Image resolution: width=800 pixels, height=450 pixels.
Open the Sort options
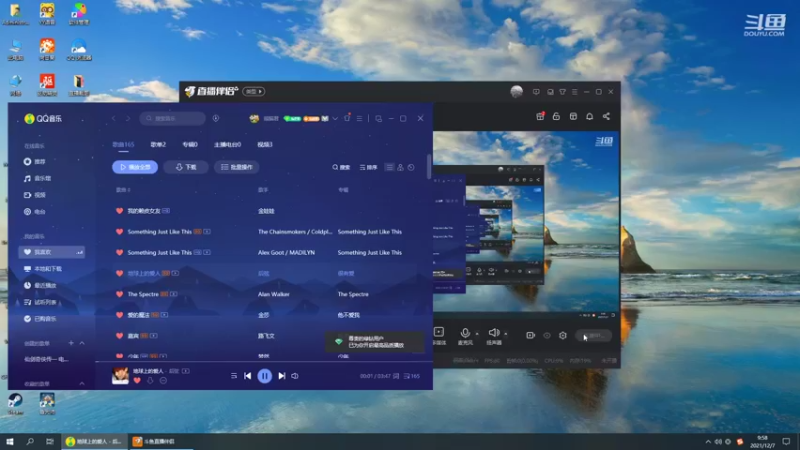(x=368, y=167)
